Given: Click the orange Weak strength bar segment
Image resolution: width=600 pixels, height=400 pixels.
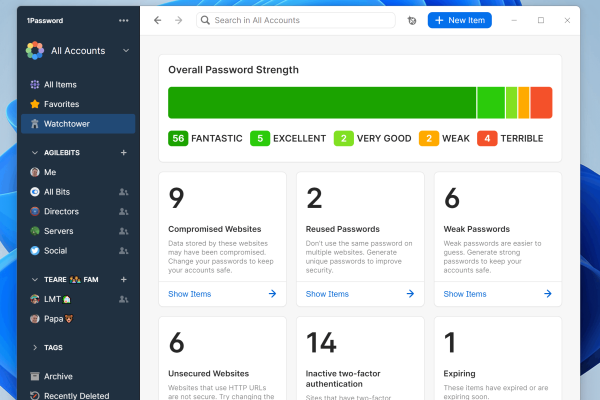Looking at the screenshot, I should (x=523, y=103).
